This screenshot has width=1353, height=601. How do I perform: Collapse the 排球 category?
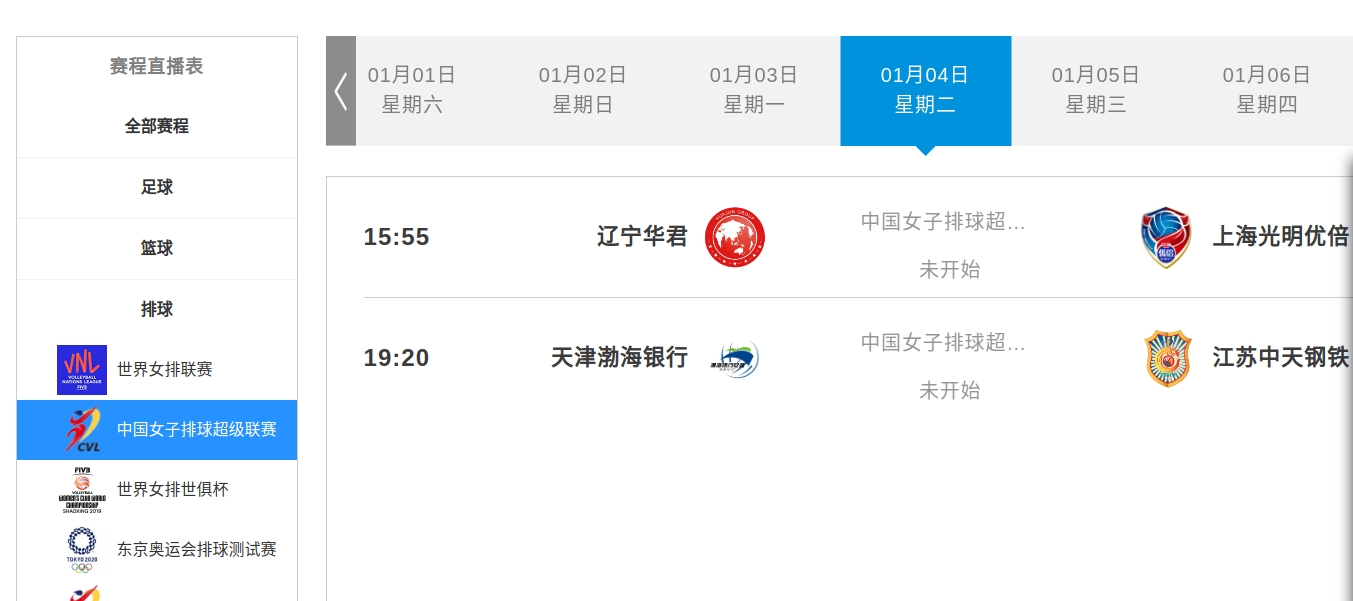[157, 310]
